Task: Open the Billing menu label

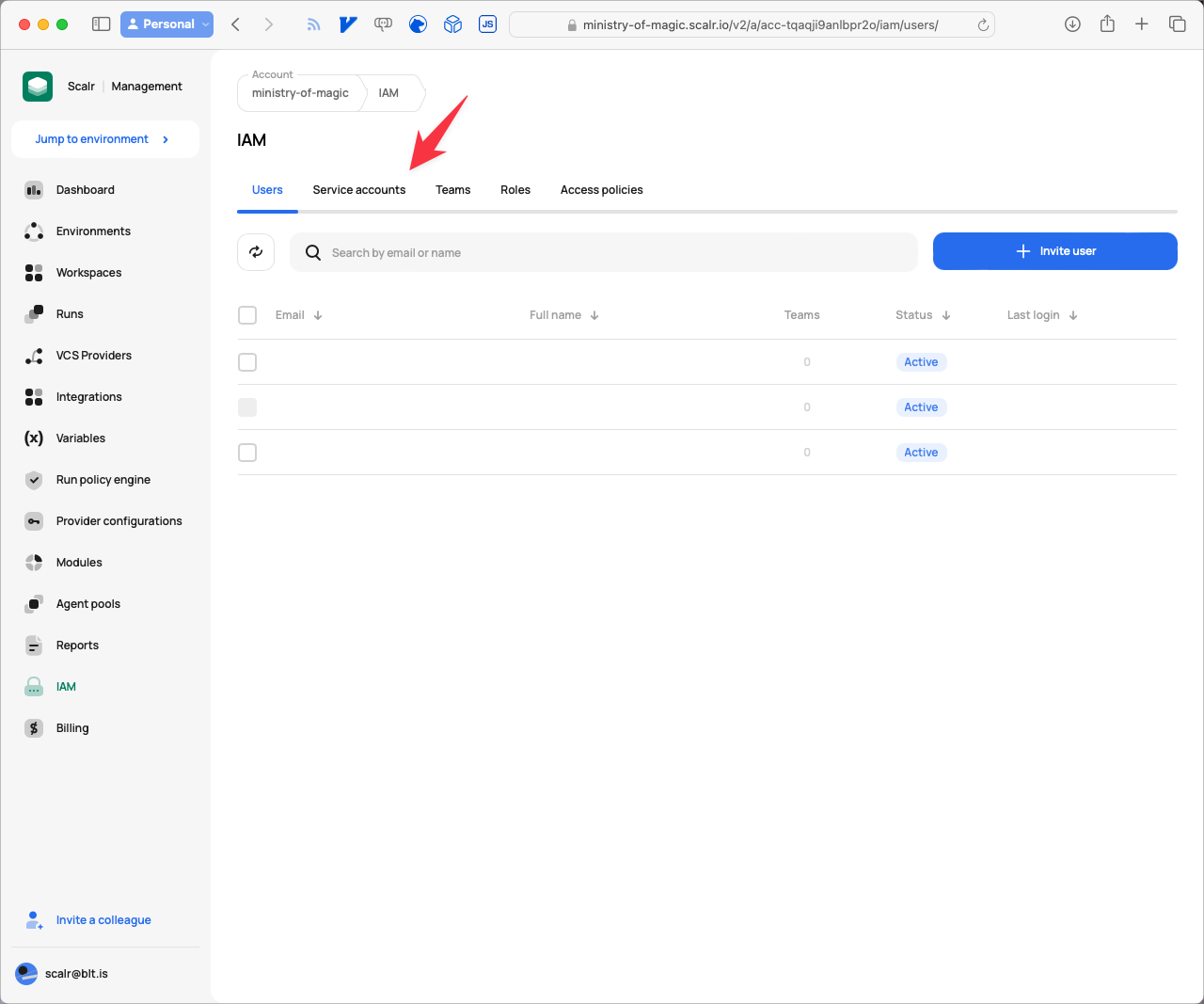Action: point(72,728)
